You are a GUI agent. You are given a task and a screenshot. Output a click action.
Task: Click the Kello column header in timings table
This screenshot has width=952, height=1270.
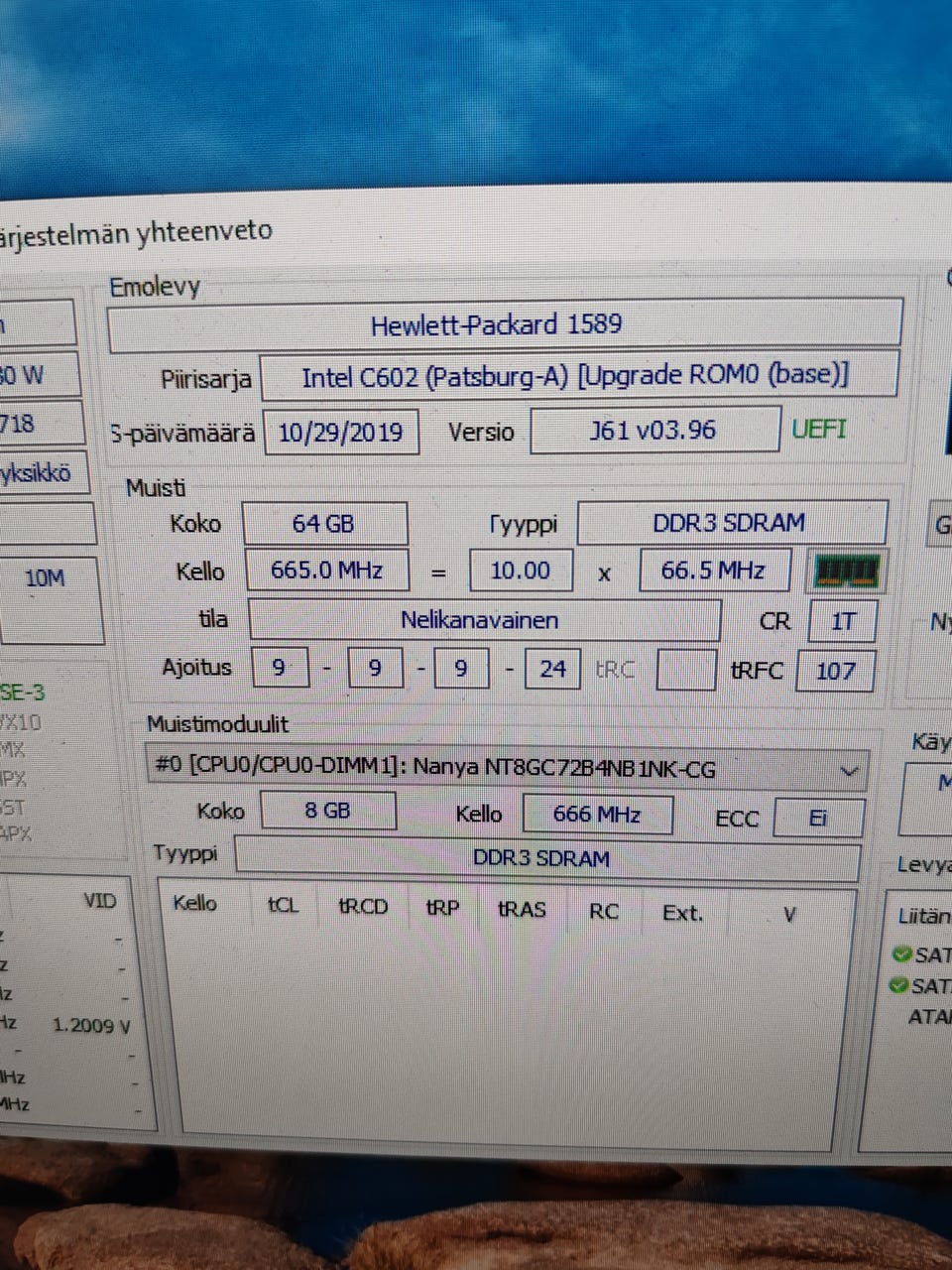pyautogui.click(x=194, y=903)
